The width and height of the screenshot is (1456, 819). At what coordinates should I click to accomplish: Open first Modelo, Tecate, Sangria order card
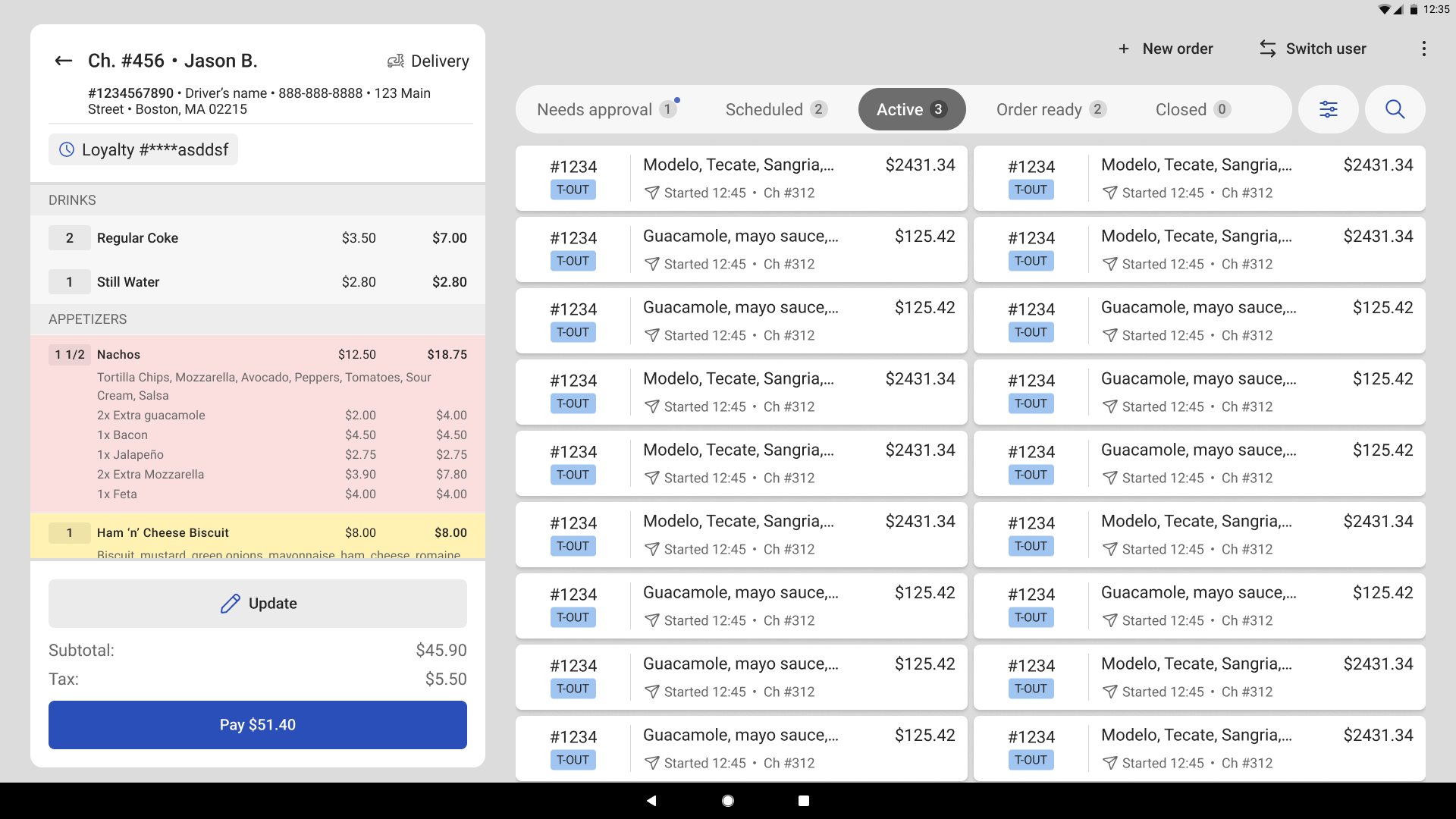[741, 178]
